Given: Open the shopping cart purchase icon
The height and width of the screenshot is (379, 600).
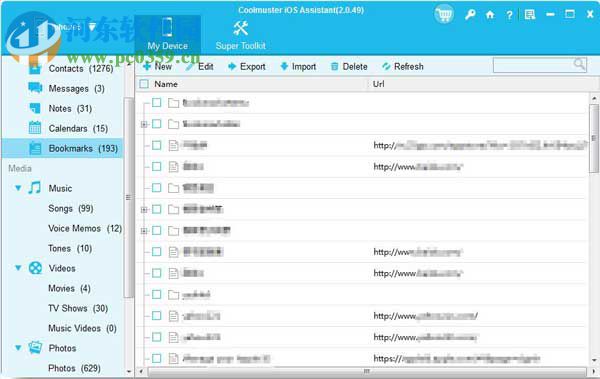Looking at the screenshot, I should point(444,15).
